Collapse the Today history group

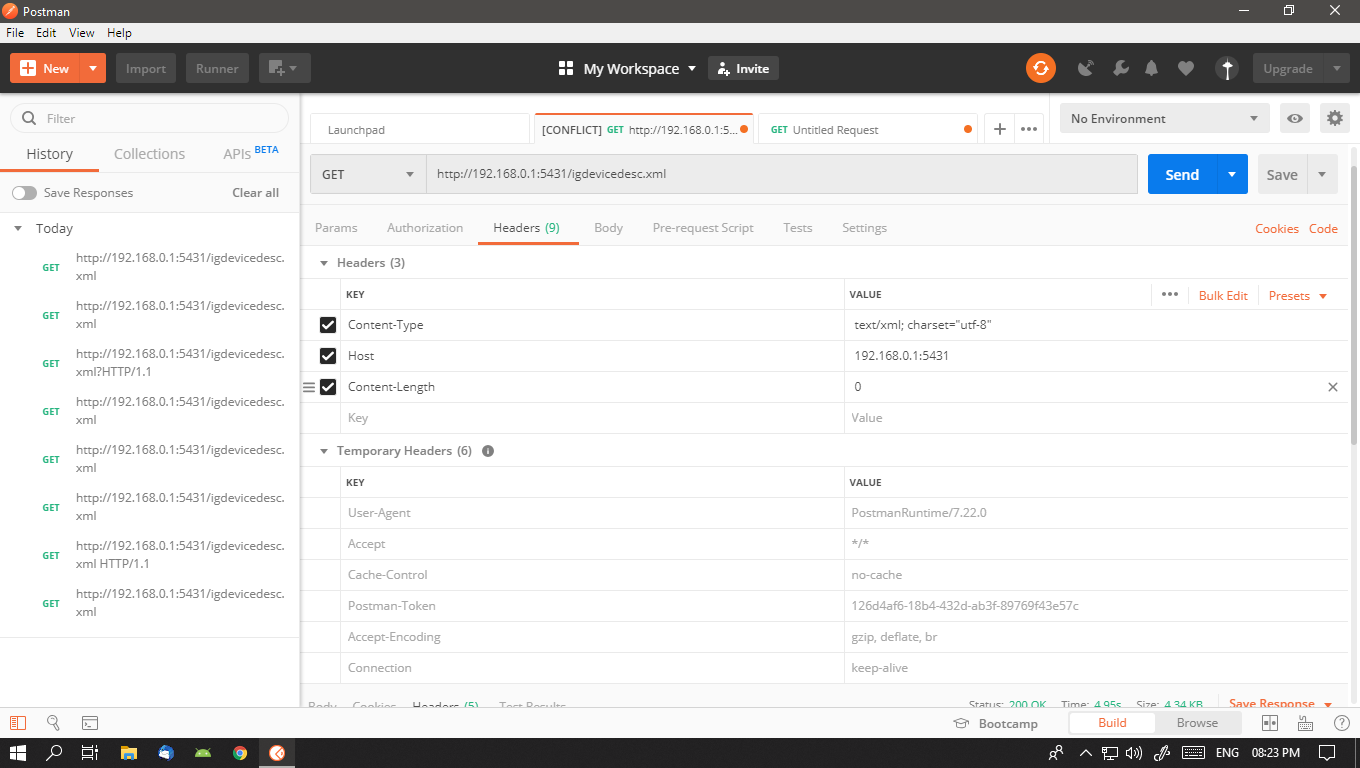pos(18,229)
